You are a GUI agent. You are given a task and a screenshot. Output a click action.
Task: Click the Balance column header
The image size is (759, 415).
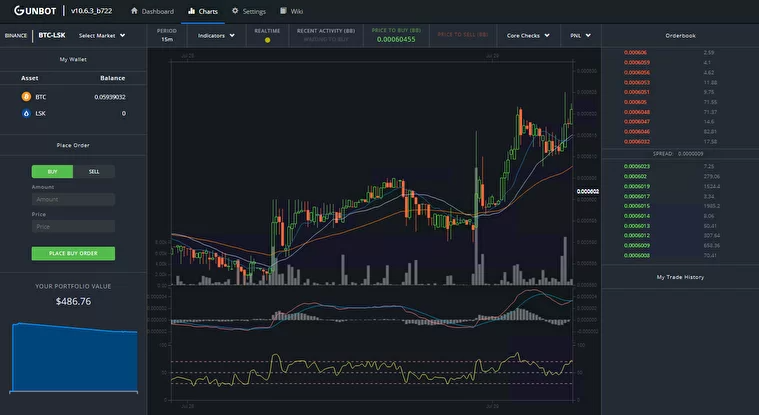pyautogui.click(x=112, y=78)
